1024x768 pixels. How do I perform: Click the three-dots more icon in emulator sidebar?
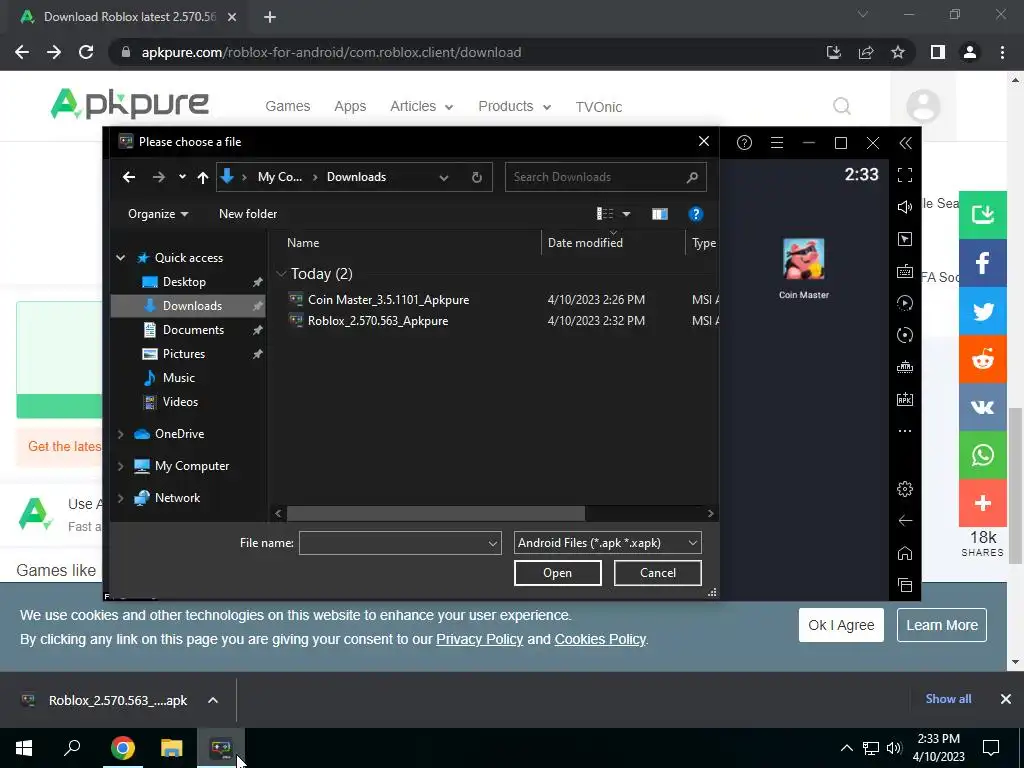click(904, 431)
